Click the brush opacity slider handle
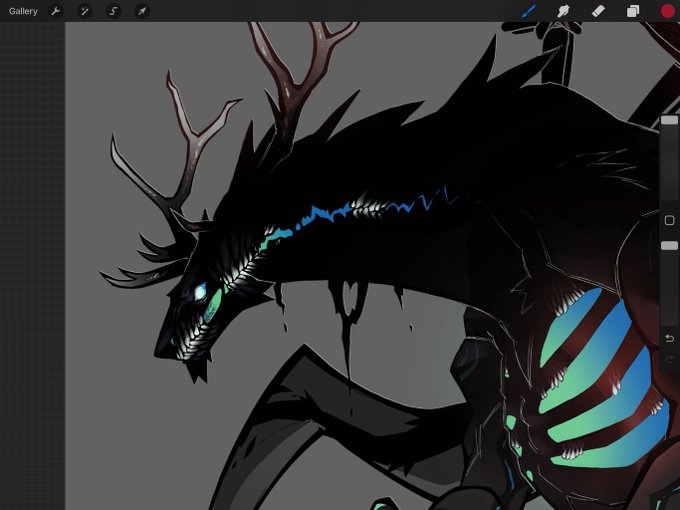 pos(669,246)
